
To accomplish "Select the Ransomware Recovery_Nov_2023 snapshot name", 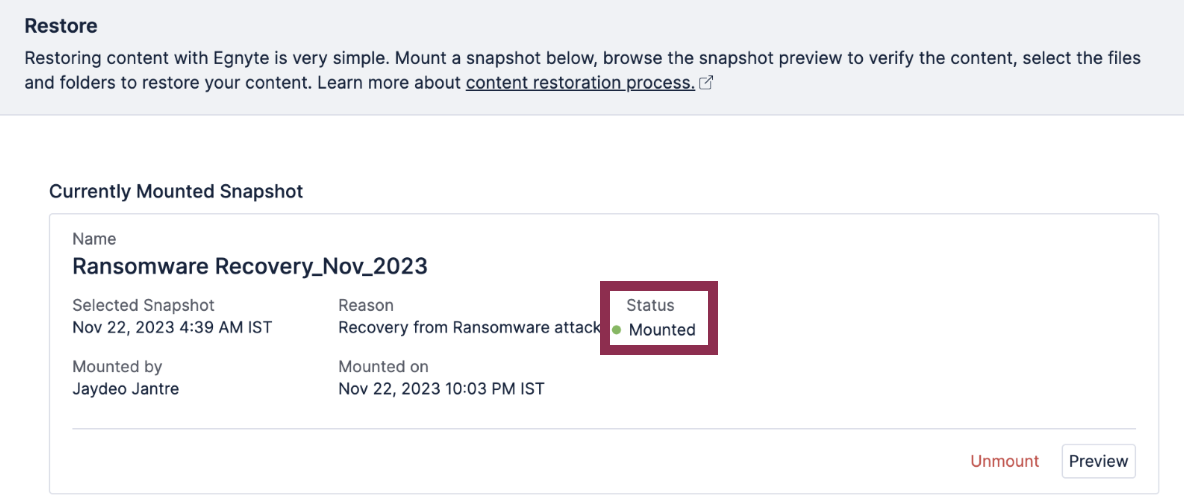I will [x=250, y=266].
